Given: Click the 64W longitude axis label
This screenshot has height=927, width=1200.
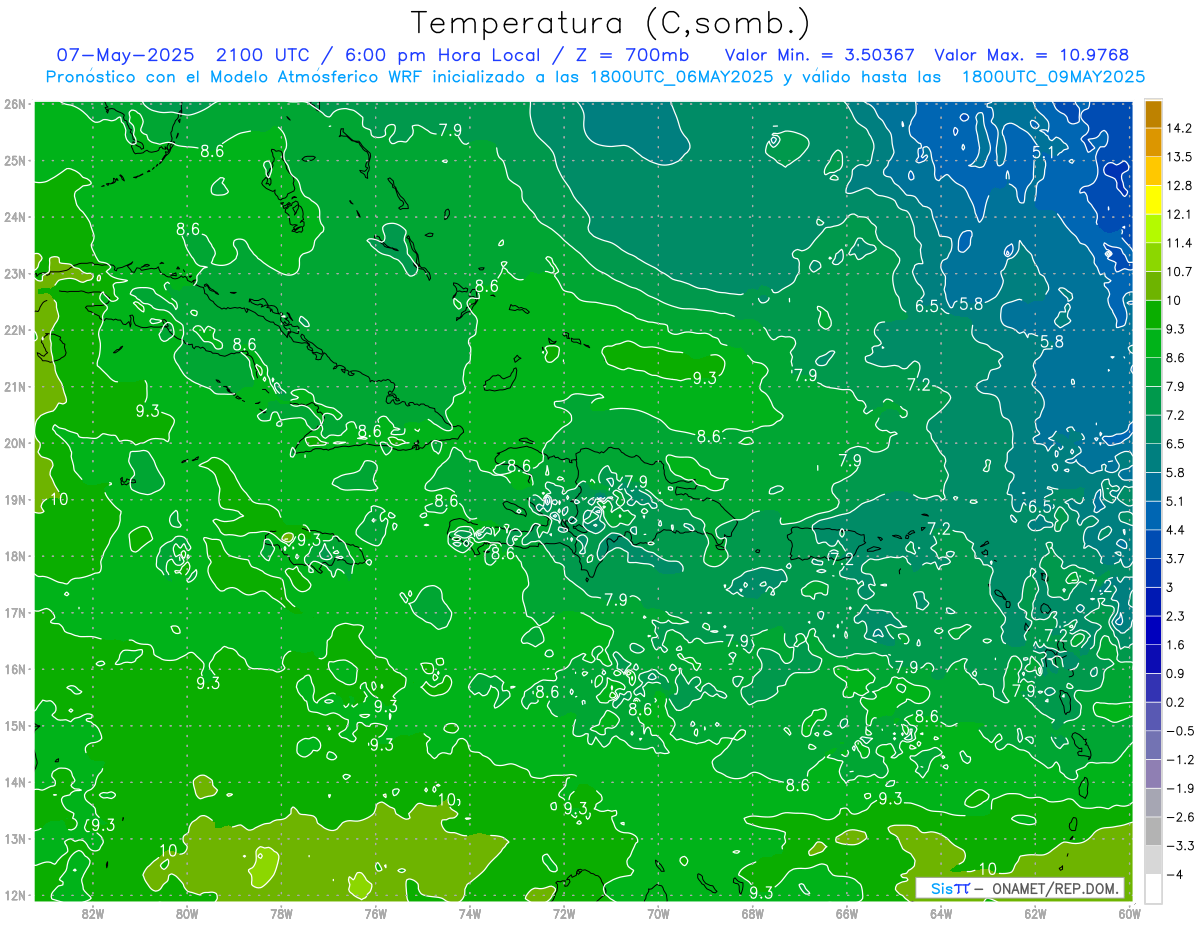Looking at the screenshot, I should click(x=941, y=912).
